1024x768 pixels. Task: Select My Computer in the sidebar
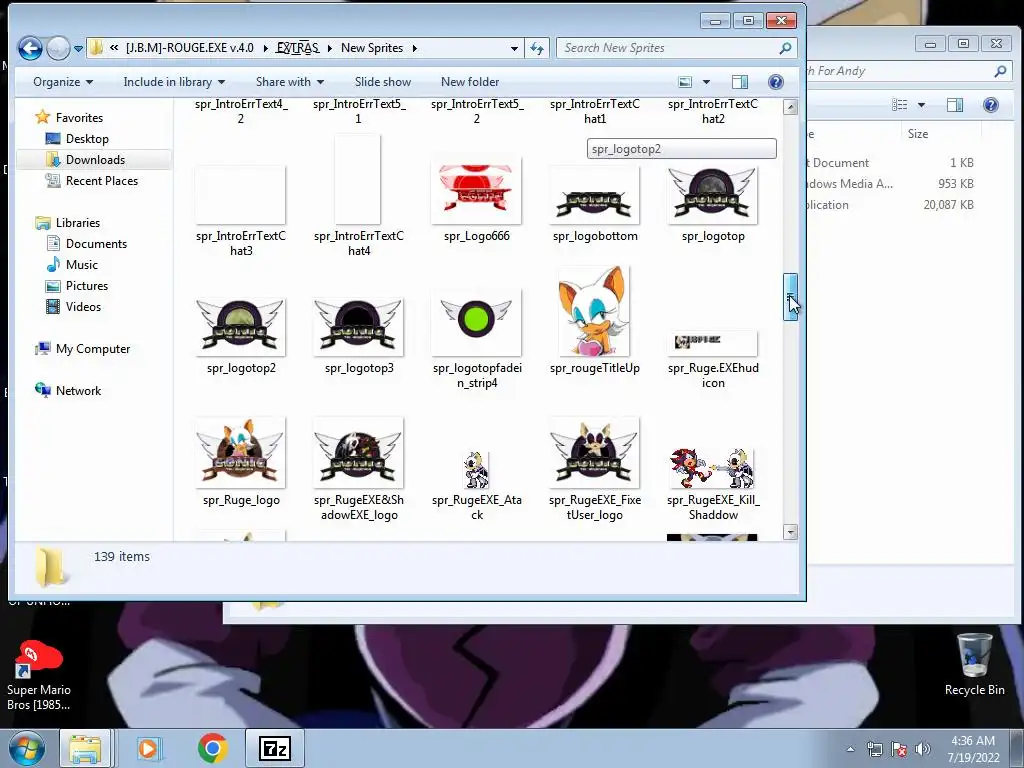click(x=82, y=349)
